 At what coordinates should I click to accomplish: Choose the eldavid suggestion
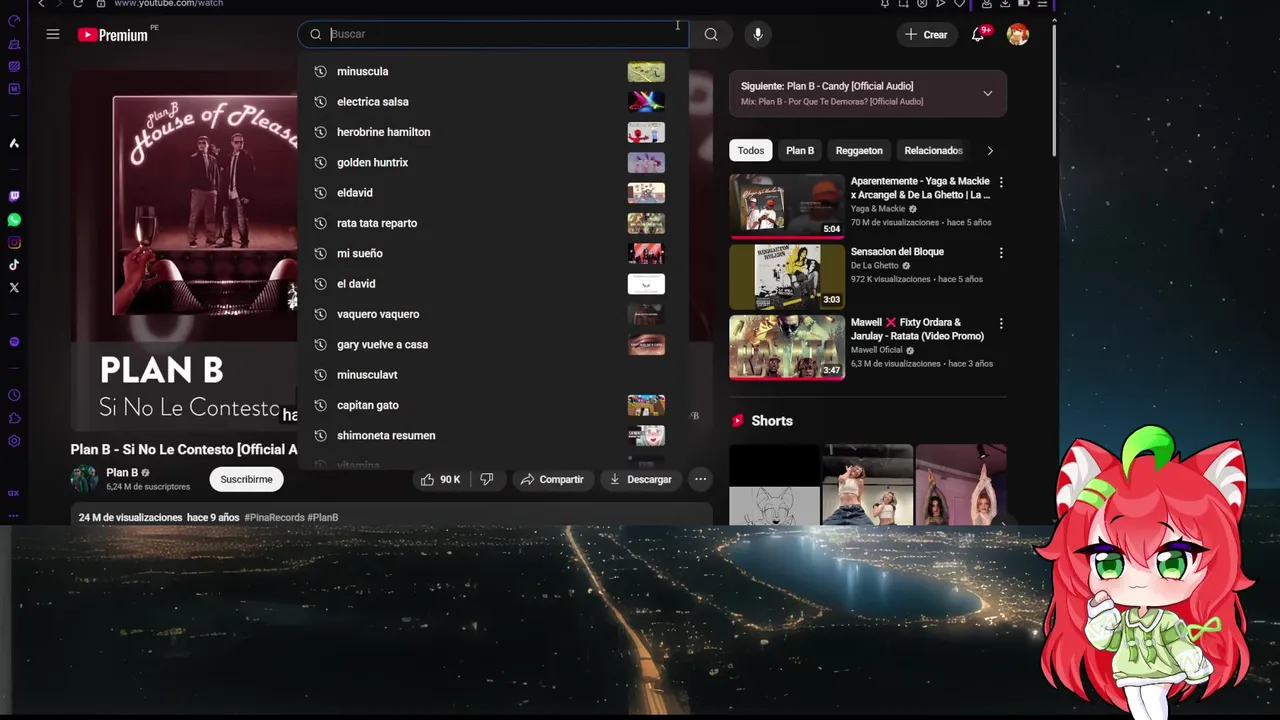pyautogui.click(x=492, y=193)
